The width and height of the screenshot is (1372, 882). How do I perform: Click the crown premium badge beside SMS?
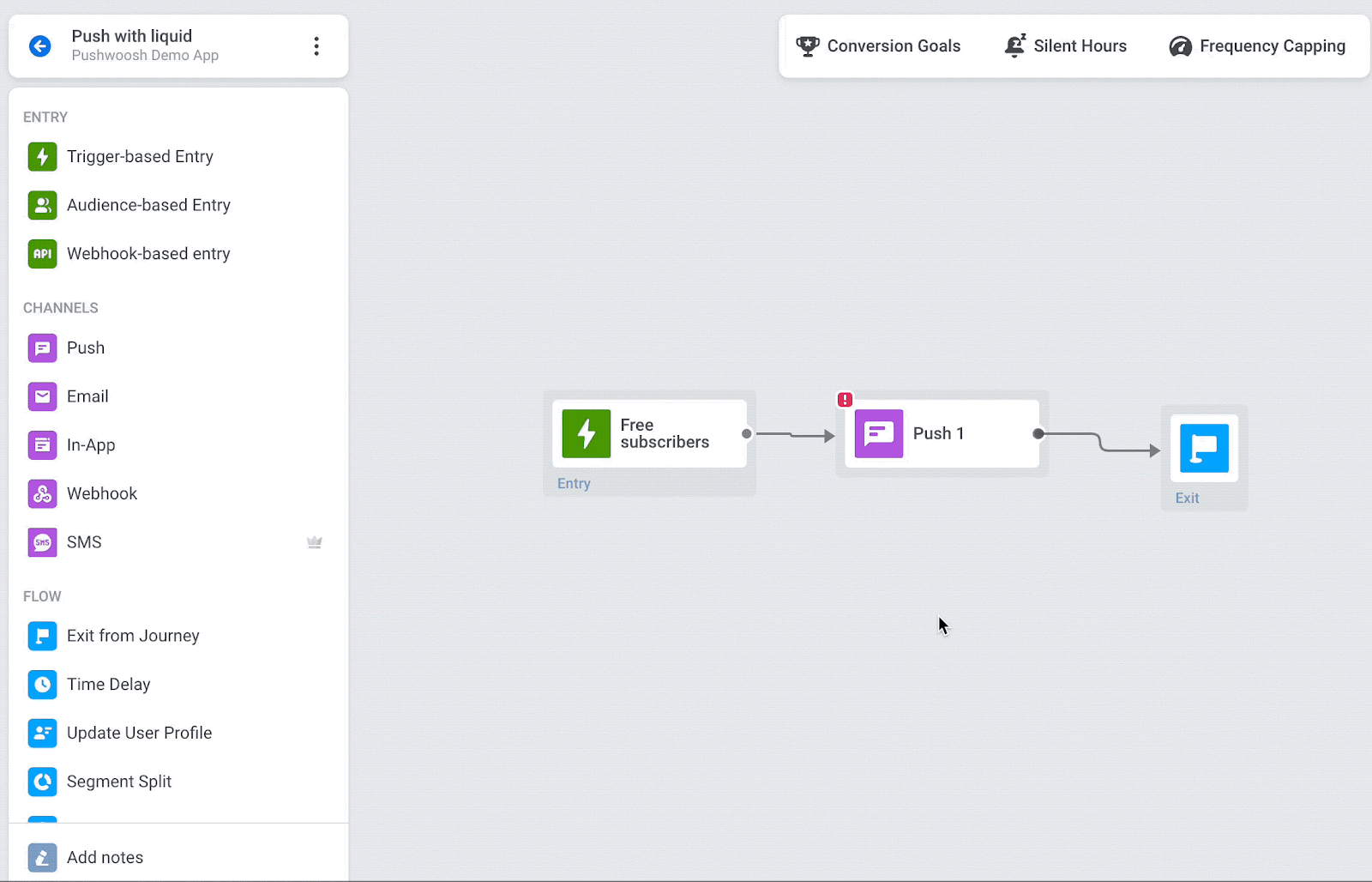click(x=315, y=542)
